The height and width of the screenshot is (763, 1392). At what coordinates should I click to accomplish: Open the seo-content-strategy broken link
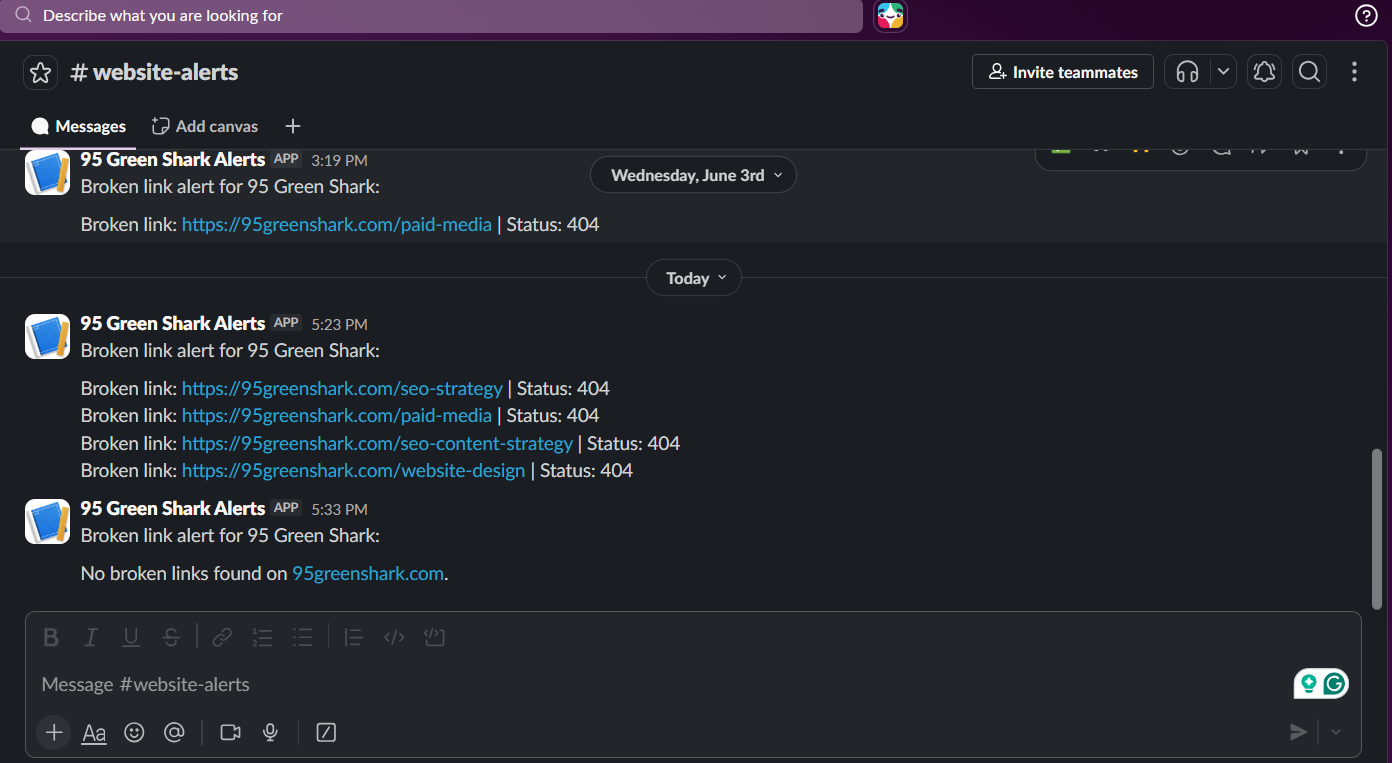click(x=377, y=443)
